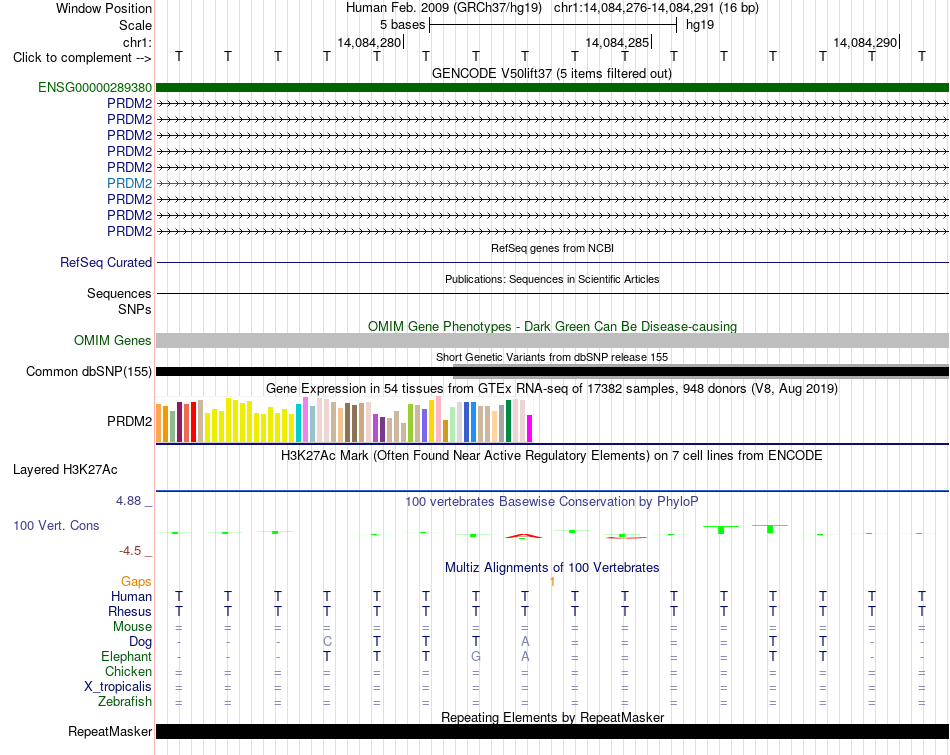Click 'Click to complement -->' label

82,58
